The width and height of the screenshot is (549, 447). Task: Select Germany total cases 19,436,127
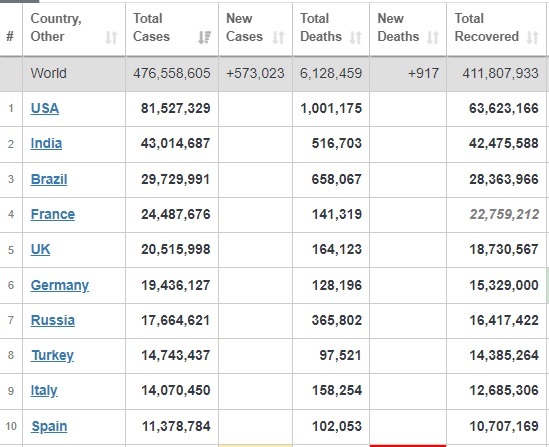point(176,285)
